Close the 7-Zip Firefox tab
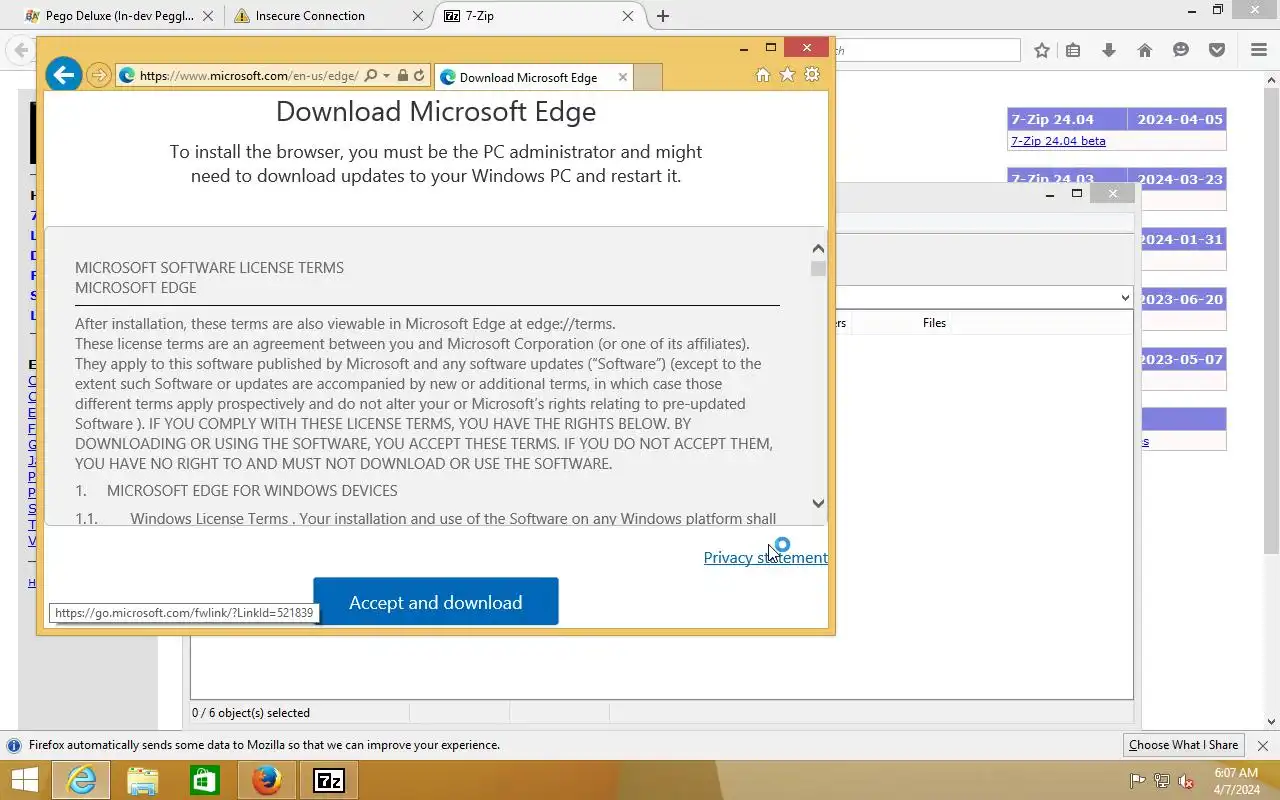The image size is (1280, 800). pyautogui.click(x=628, y=16)
